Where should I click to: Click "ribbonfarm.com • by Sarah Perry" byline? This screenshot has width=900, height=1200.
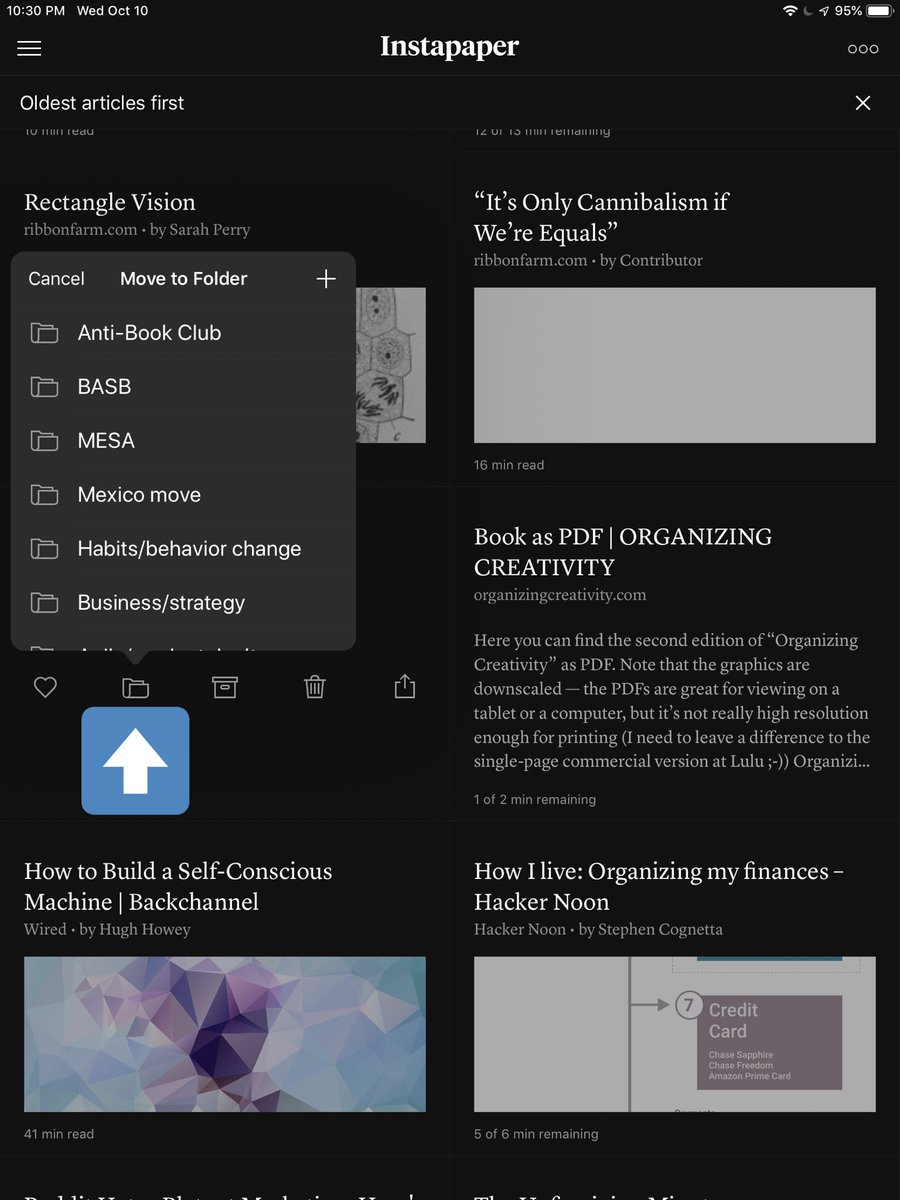click(x=137, y=230)
